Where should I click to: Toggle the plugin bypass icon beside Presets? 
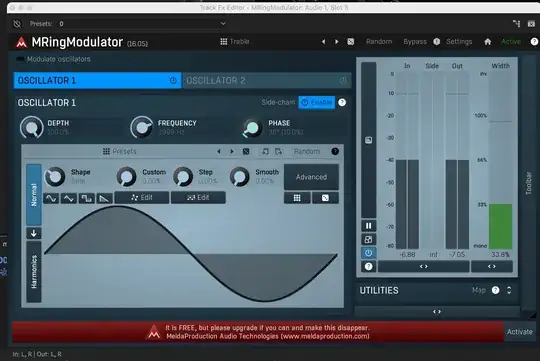click(x=17, y=24)
